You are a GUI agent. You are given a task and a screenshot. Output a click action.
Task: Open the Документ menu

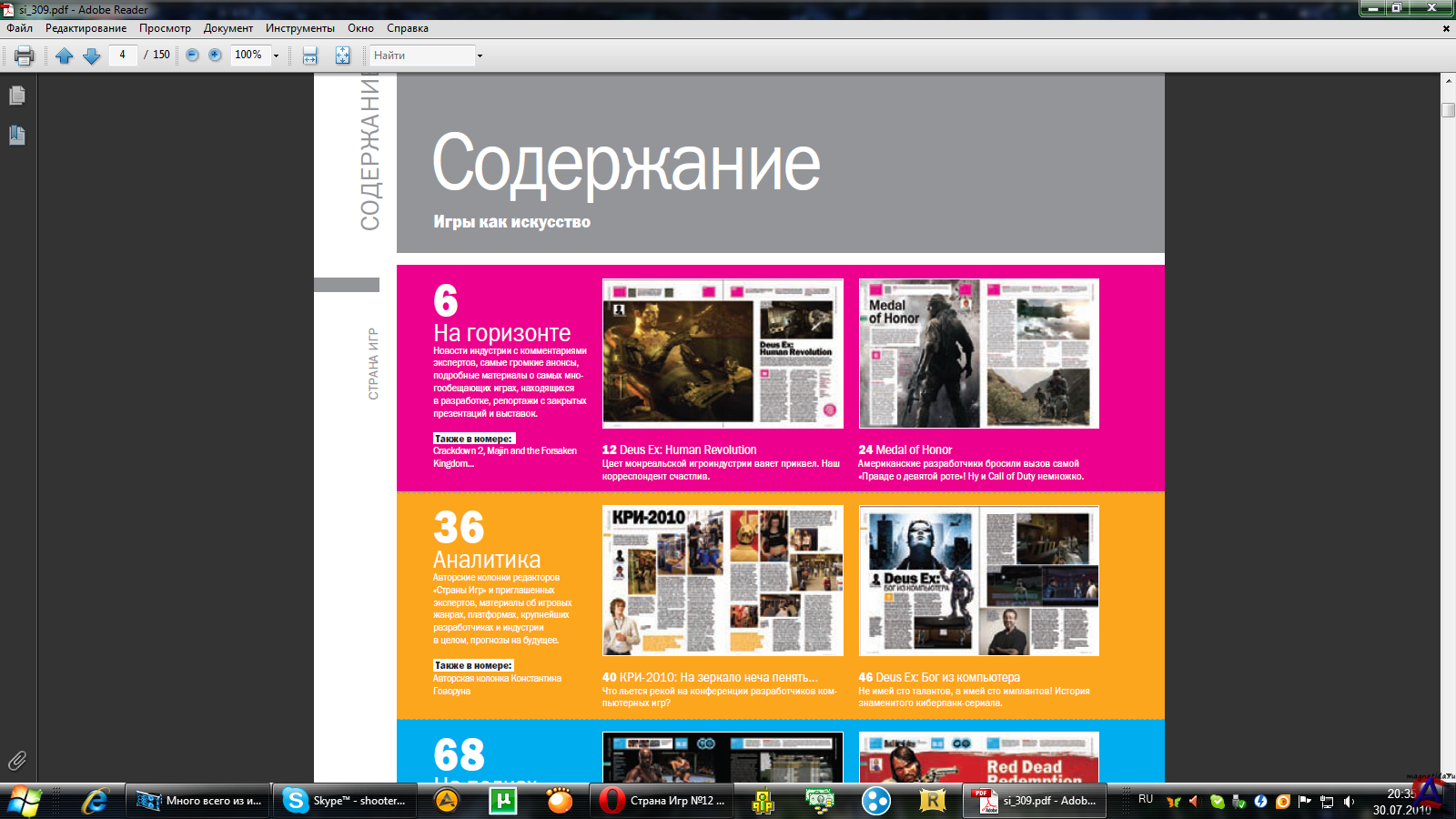point(228,28)
